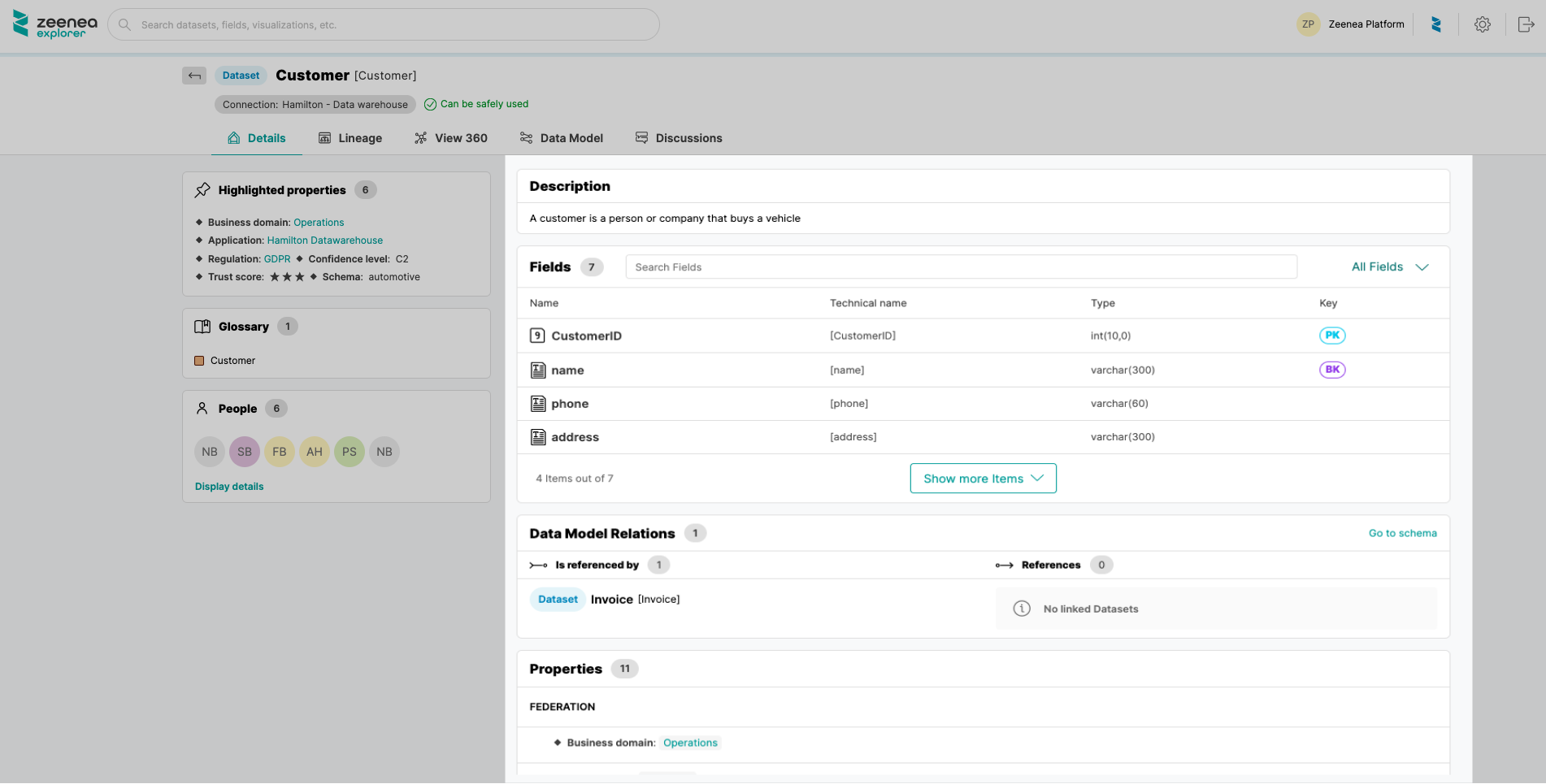Click the AH person avatar

pyautogui.click(x=315, y=452)
